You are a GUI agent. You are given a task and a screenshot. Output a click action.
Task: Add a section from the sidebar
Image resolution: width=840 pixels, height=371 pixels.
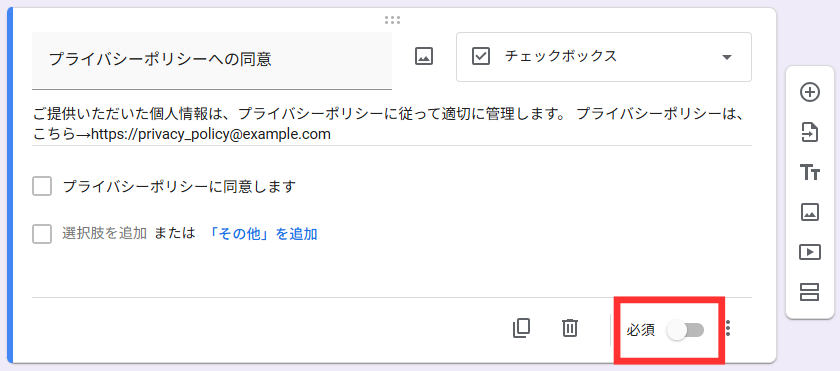click(809, 292)
